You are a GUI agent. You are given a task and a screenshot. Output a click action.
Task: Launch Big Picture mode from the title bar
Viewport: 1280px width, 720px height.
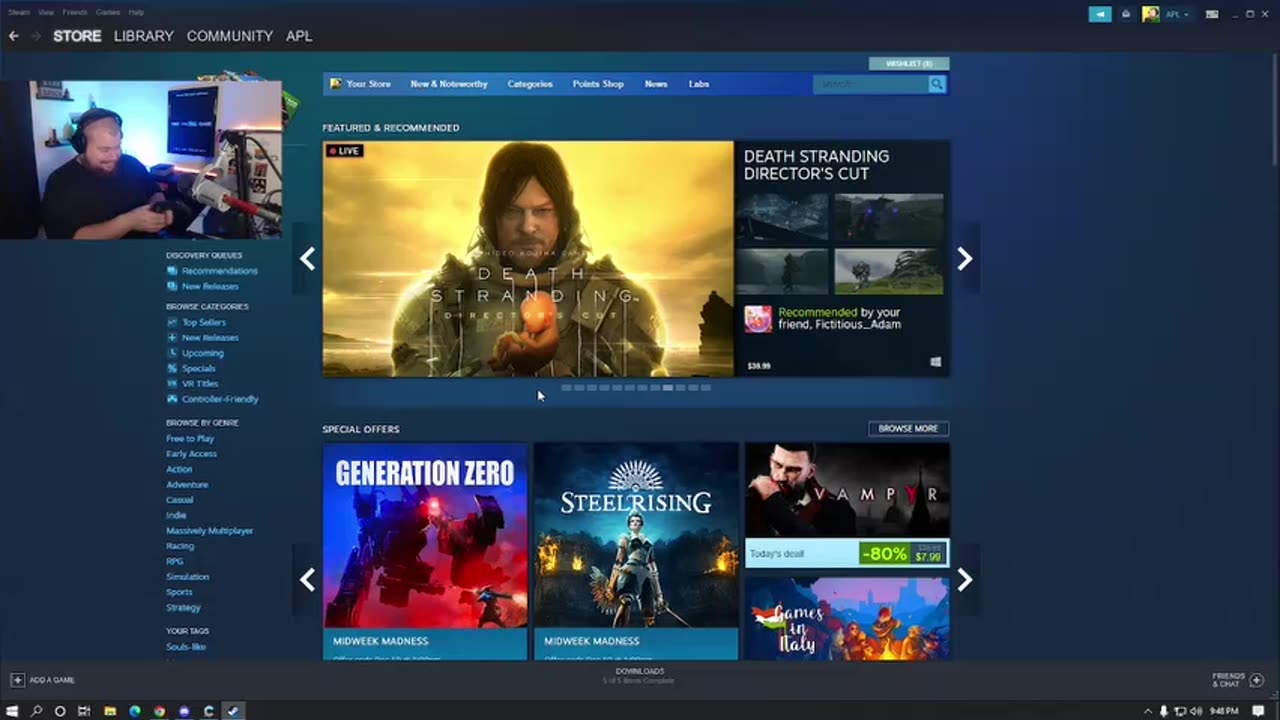(x=1212, y=14)
